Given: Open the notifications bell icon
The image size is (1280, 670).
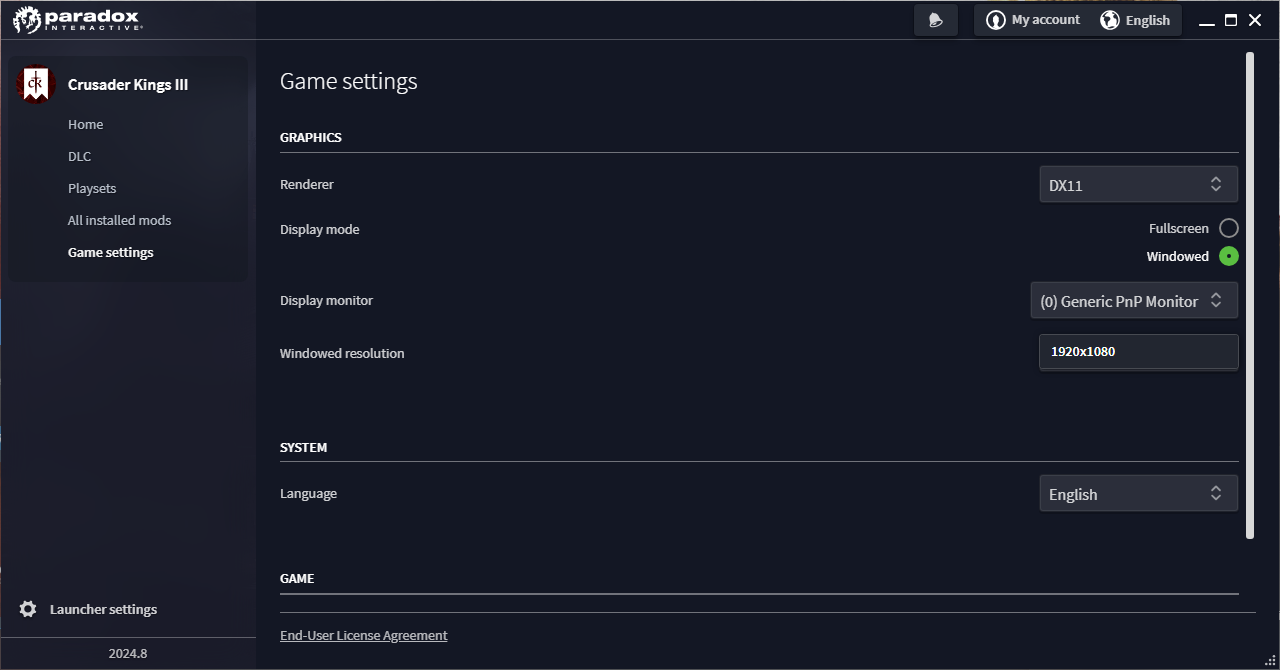Looking at the screenshot, I should pyautogui.click(x=936, y=20).
